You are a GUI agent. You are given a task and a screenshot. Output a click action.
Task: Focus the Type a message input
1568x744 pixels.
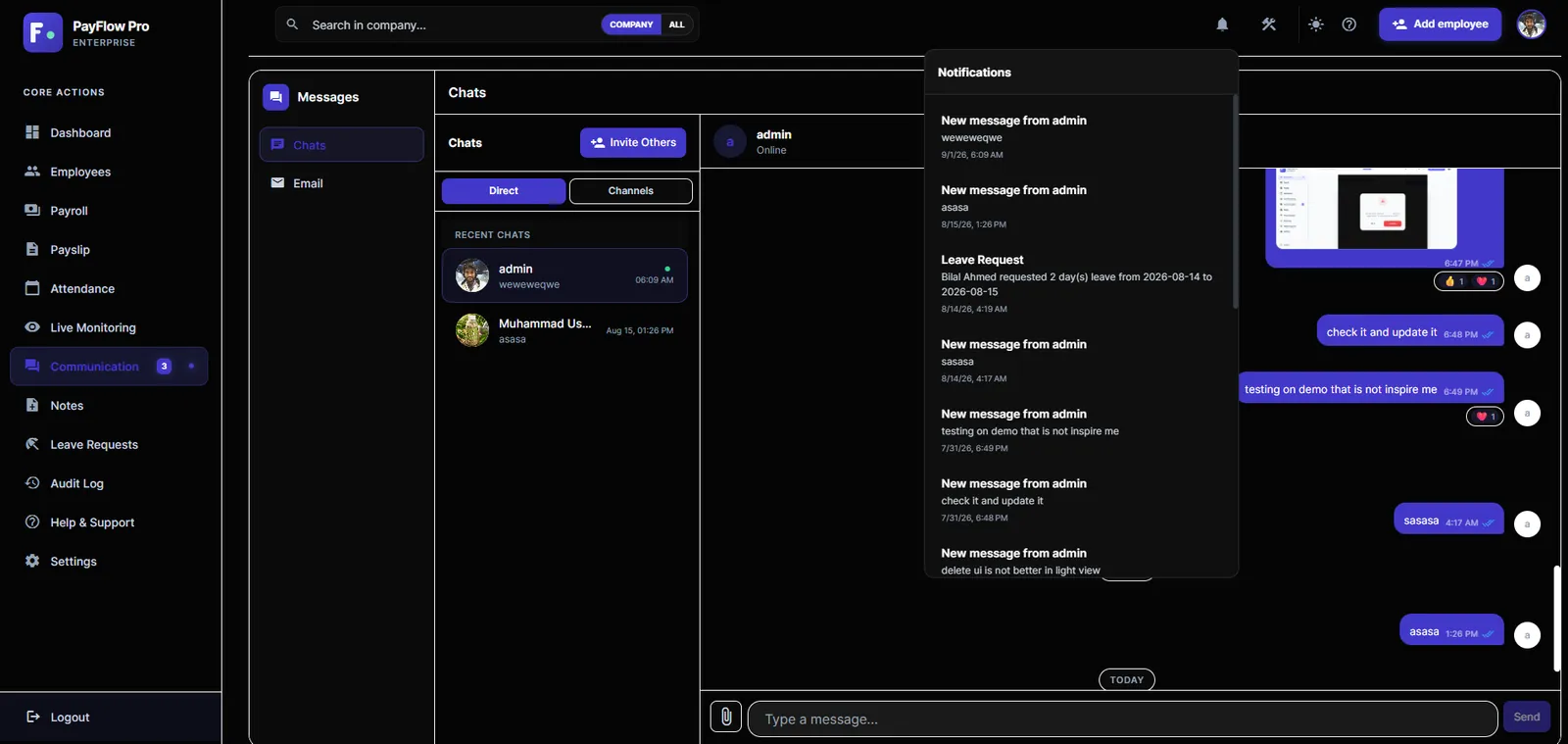(1122, 719)
